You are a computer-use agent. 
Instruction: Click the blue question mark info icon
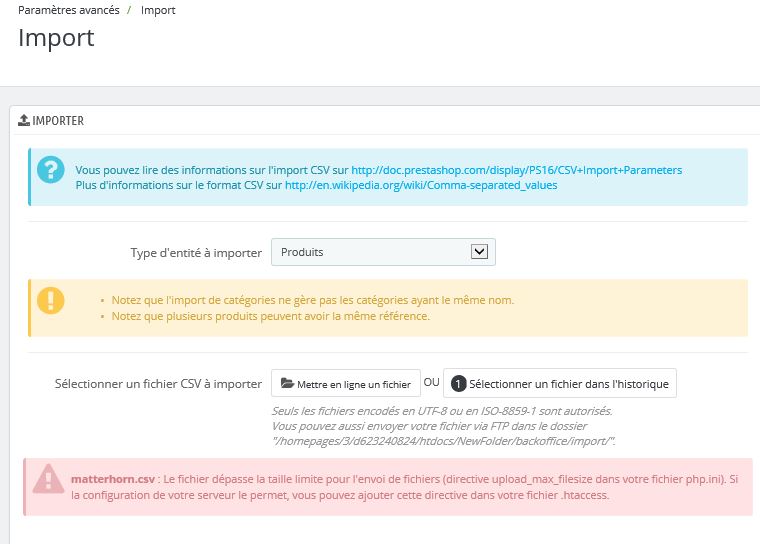tap(50, 170)
